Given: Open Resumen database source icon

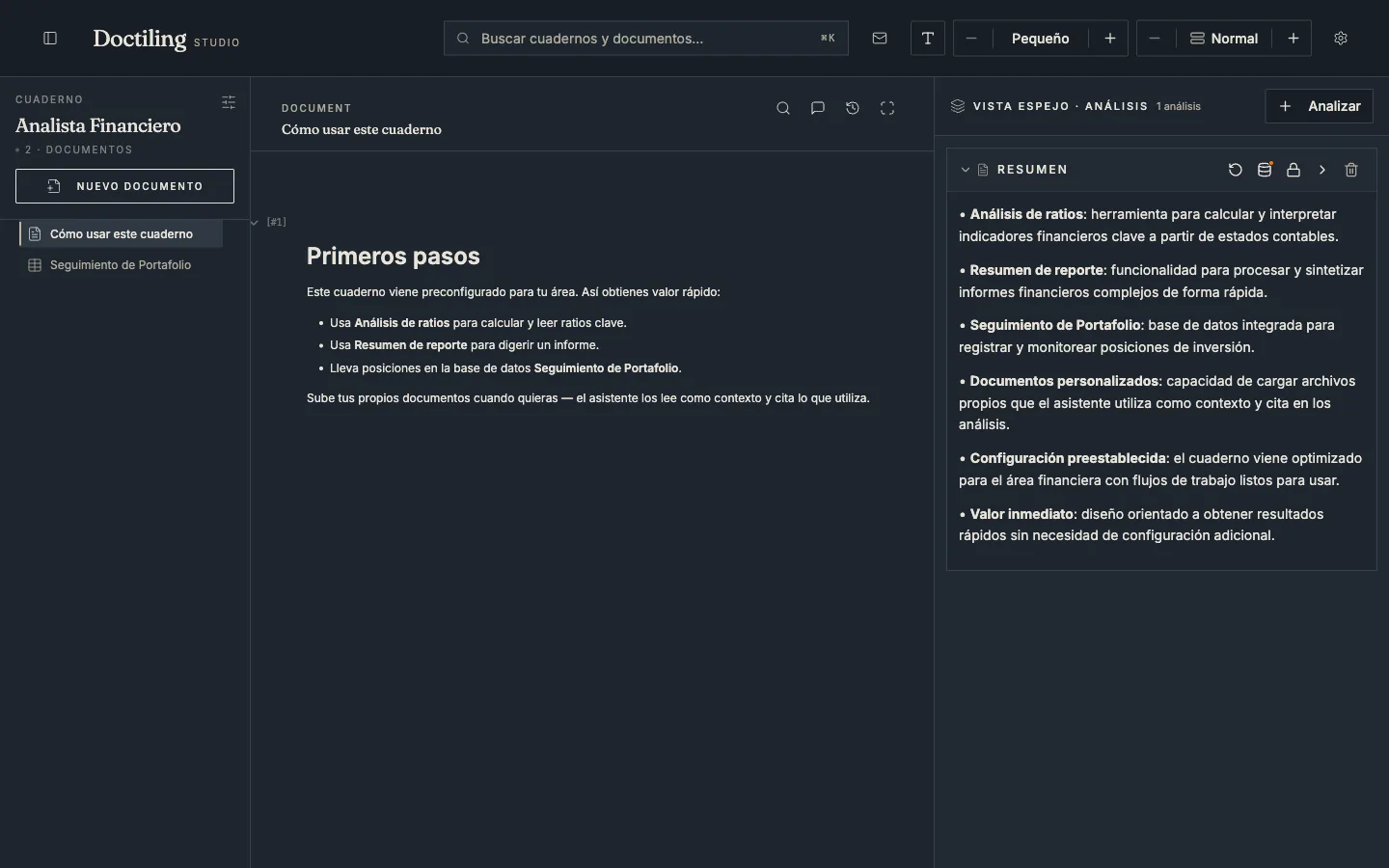Looking at the screenshot, I should point(1265,170).
